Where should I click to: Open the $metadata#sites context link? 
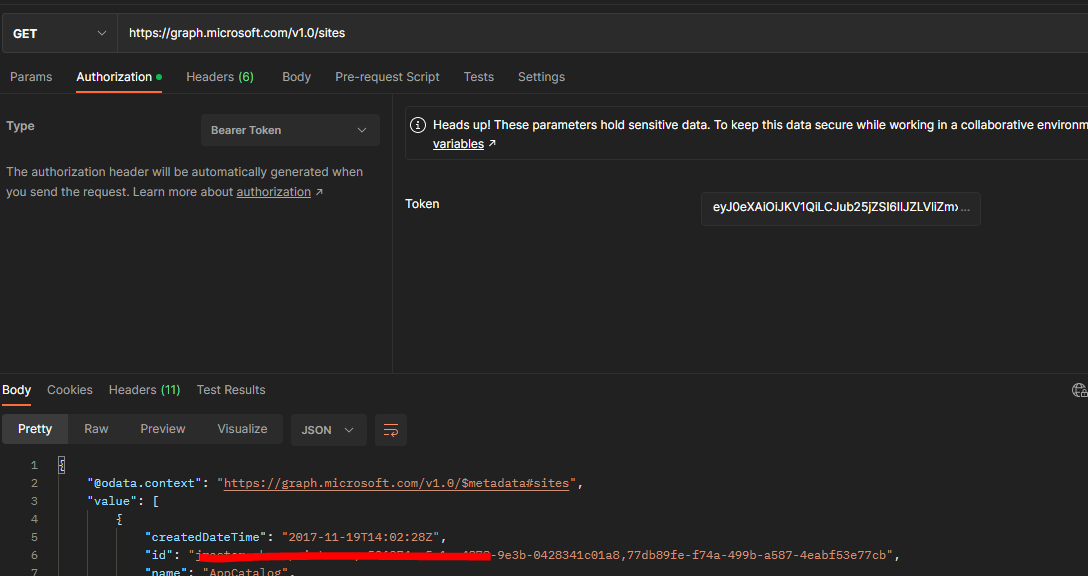396,483
